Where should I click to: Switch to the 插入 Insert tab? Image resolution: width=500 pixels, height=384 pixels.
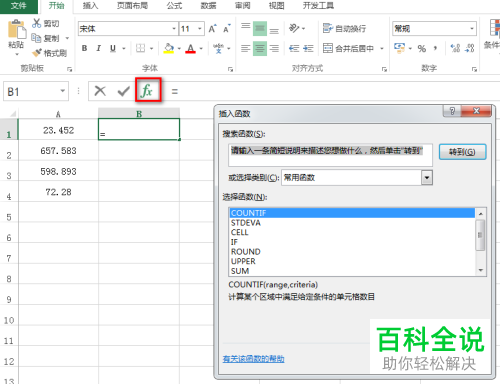pyautogui.click(x=90, y=6)
